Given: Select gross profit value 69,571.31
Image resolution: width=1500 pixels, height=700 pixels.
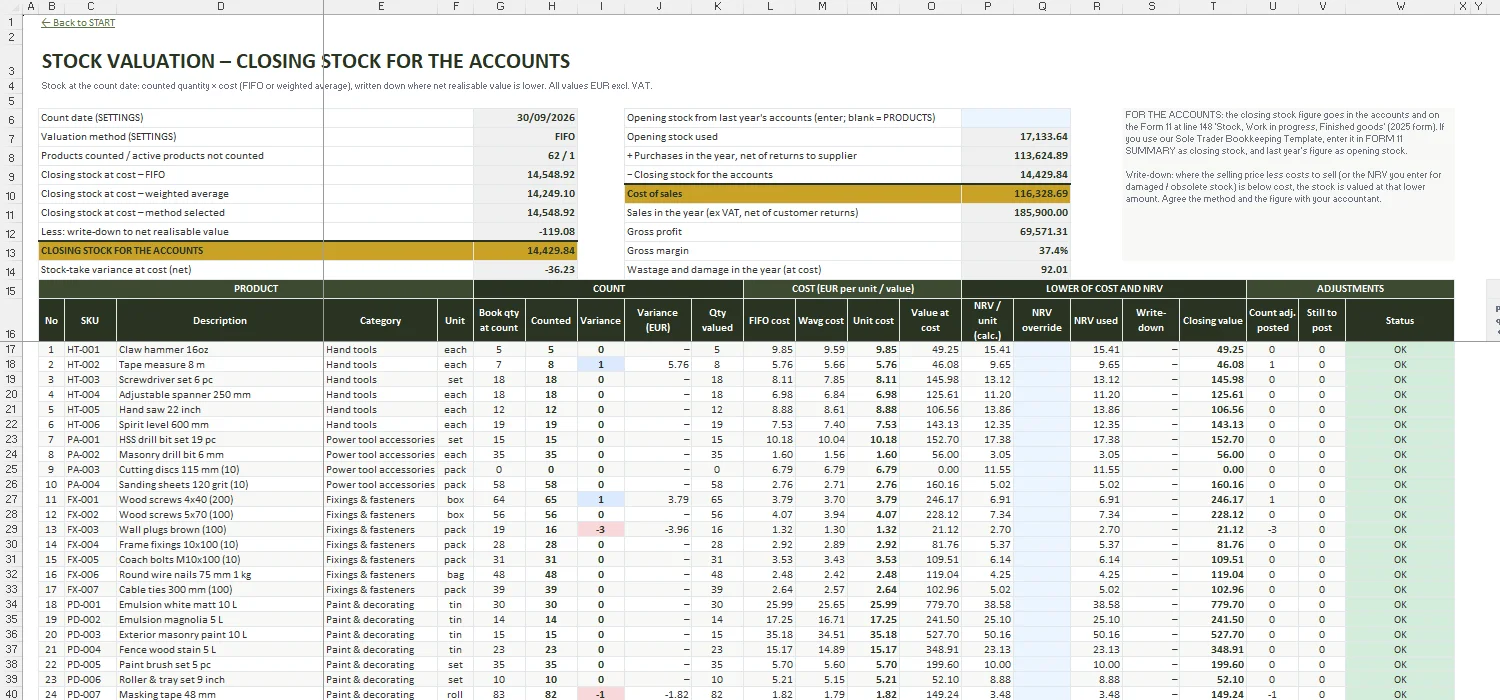Looking at the screenshot, I should (1015, 232).
